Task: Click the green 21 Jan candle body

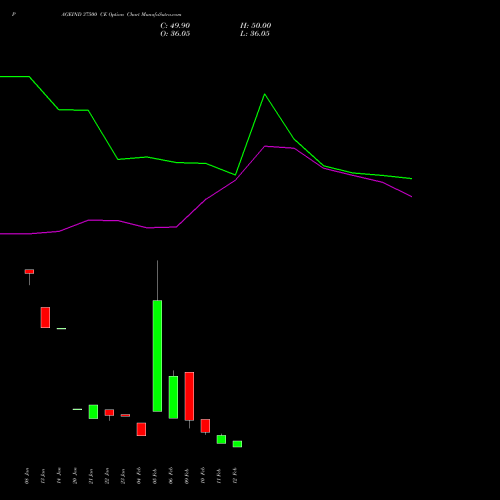Action: 93,412
